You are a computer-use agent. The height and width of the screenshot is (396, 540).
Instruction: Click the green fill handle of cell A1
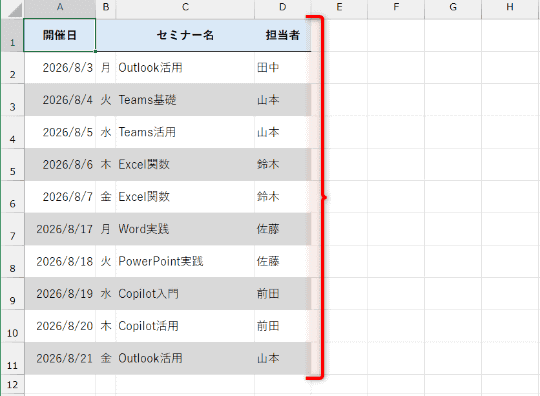click(x=95, y=51)
